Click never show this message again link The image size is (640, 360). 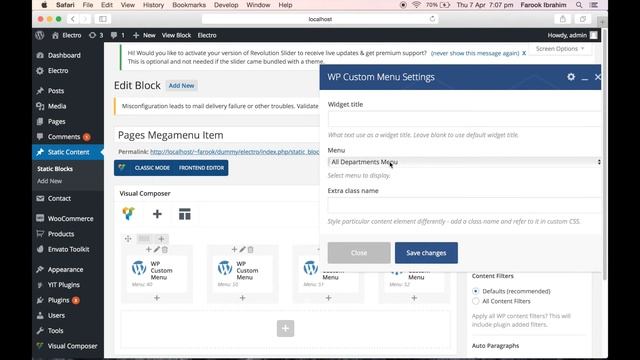[475, 53]
